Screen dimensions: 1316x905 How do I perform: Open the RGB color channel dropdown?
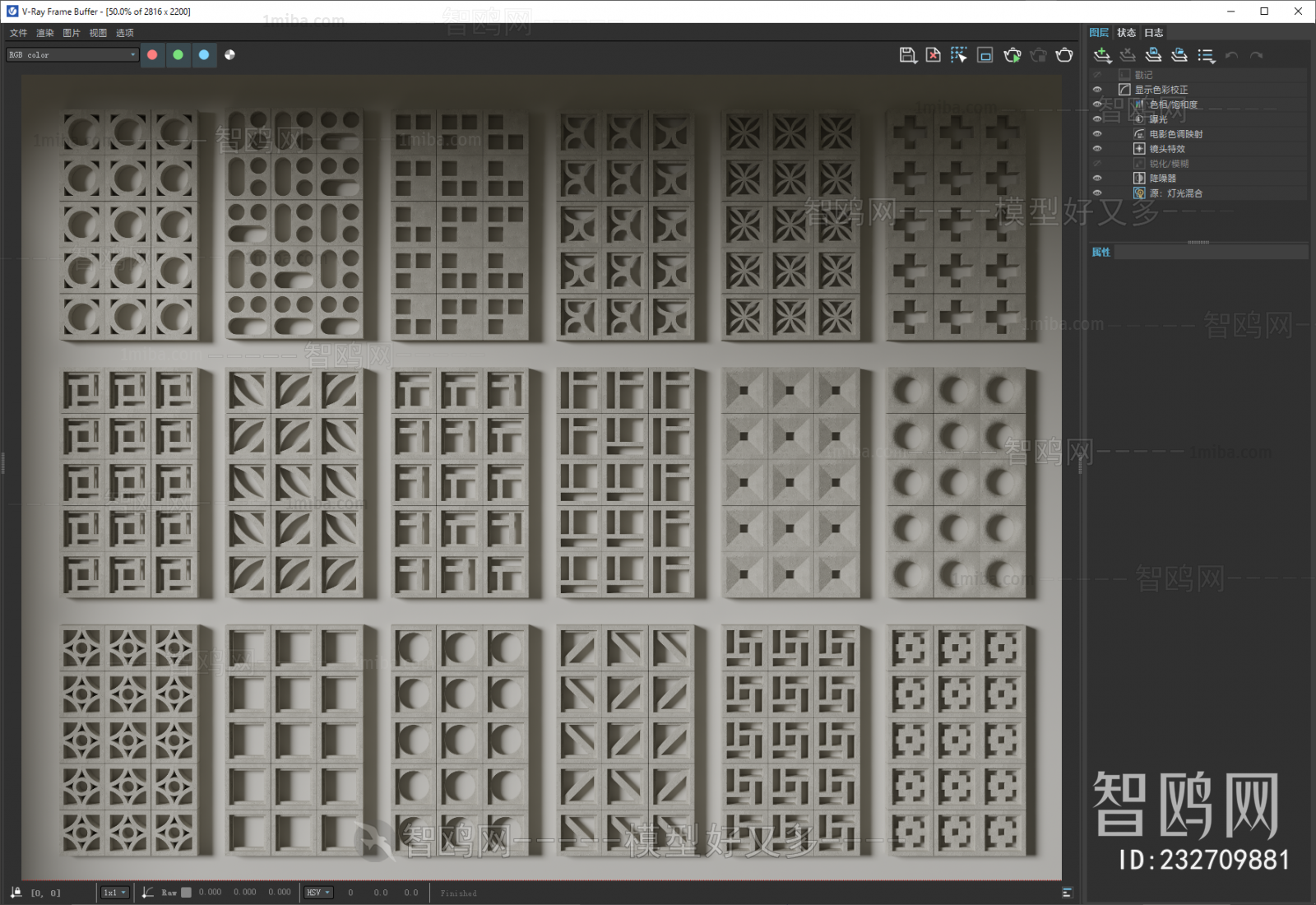click(72, 55)
